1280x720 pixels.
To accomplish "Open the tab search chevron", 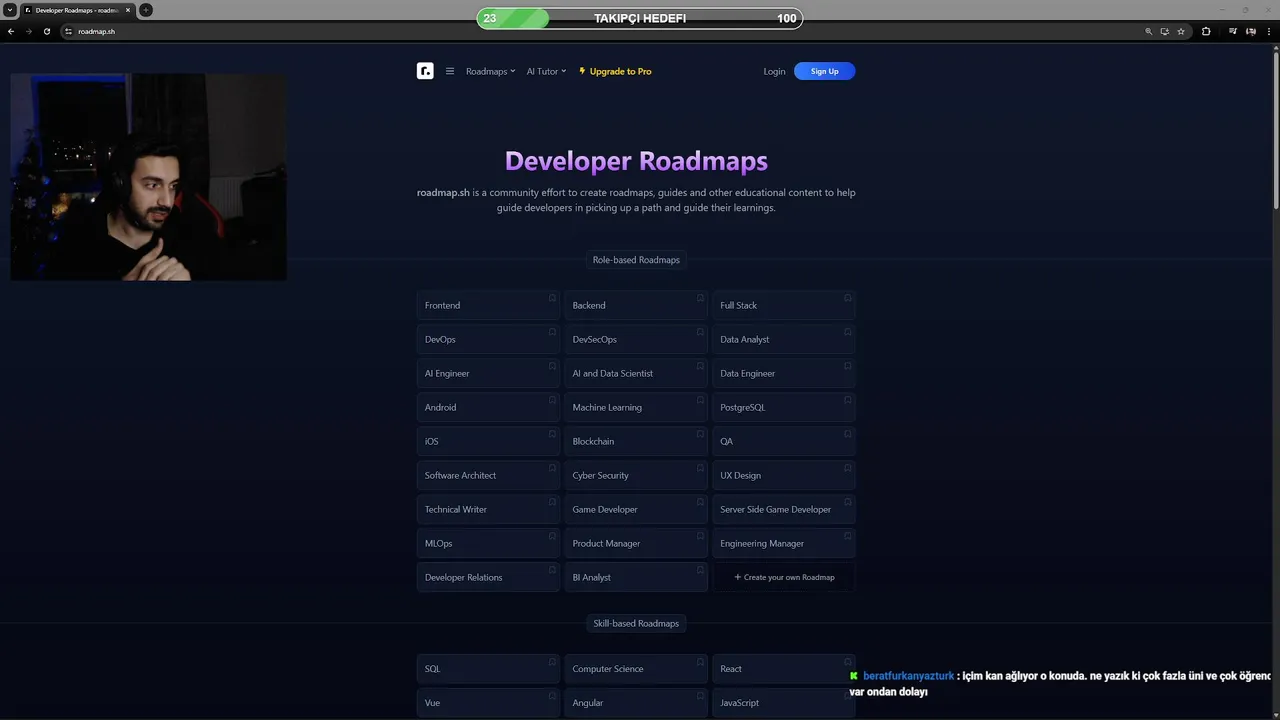I will [x=9, y=10].
